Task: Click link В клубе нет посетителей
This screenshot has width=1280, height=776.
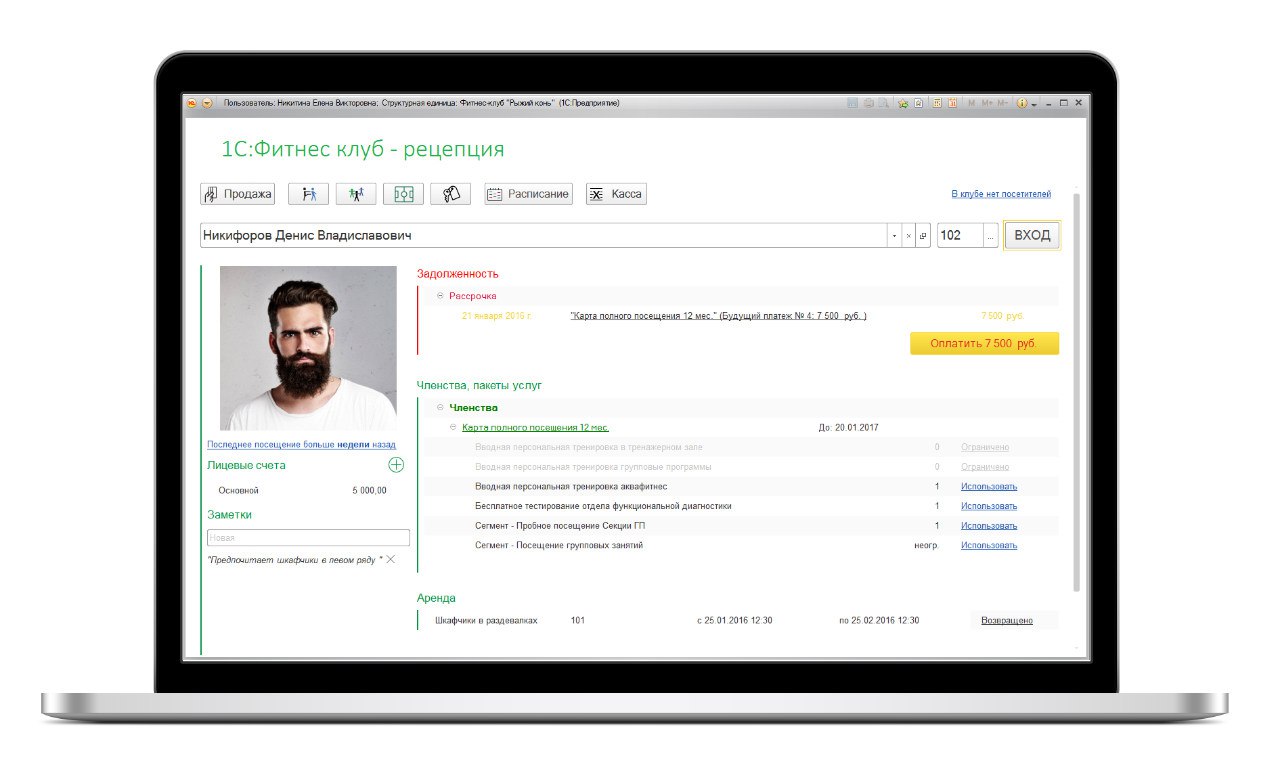Action: click(1001, 194)
